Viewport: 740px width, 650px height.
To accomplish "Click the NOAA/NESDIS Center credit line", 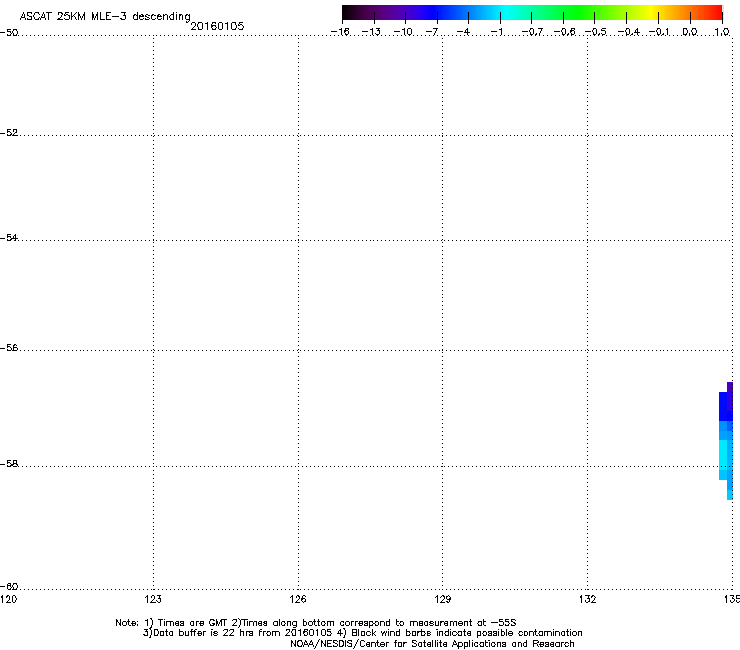I will pyautogui.click(x=432, y=643).
